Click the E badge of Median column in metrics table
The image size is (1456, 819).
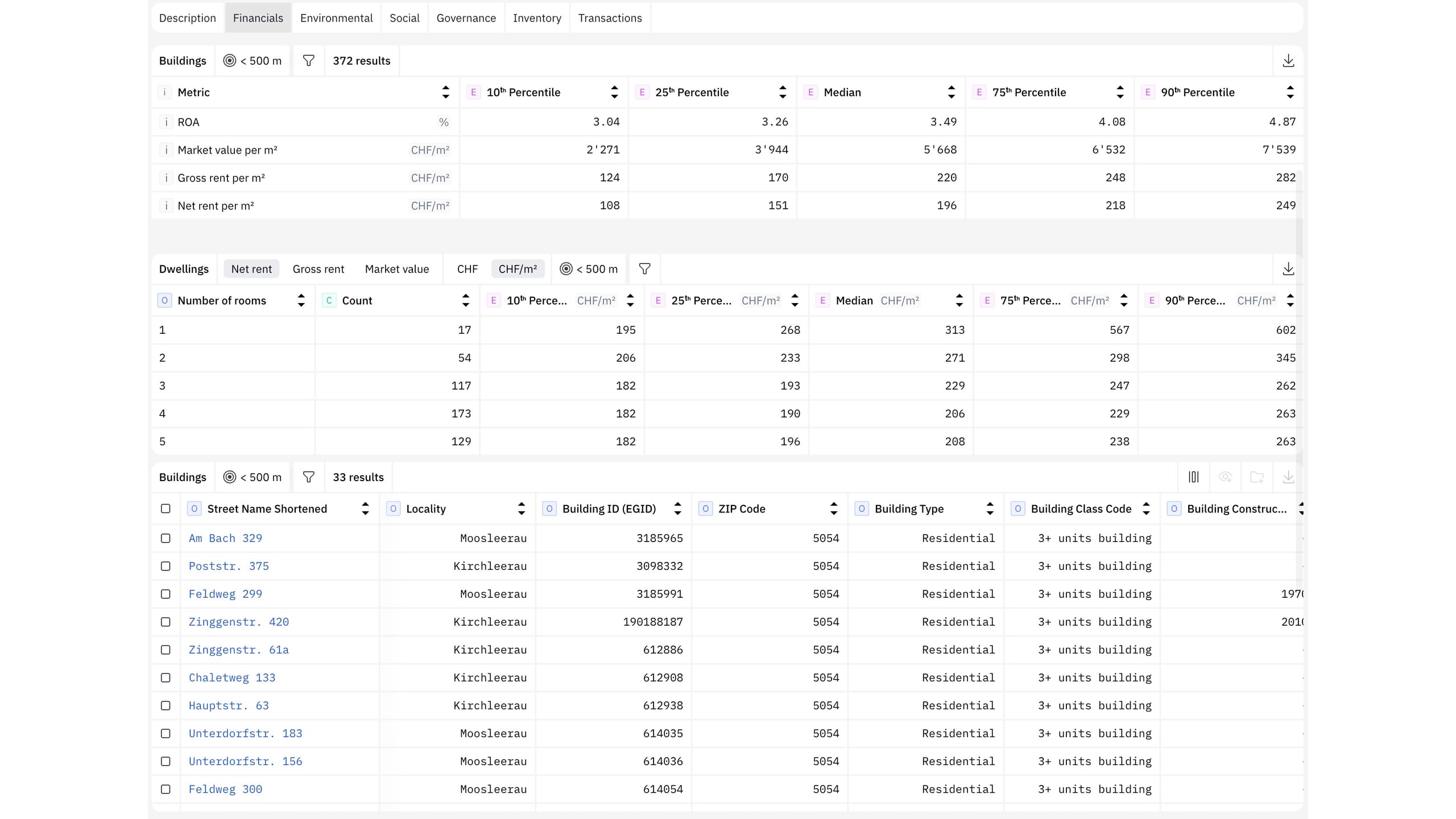(810, 92)
